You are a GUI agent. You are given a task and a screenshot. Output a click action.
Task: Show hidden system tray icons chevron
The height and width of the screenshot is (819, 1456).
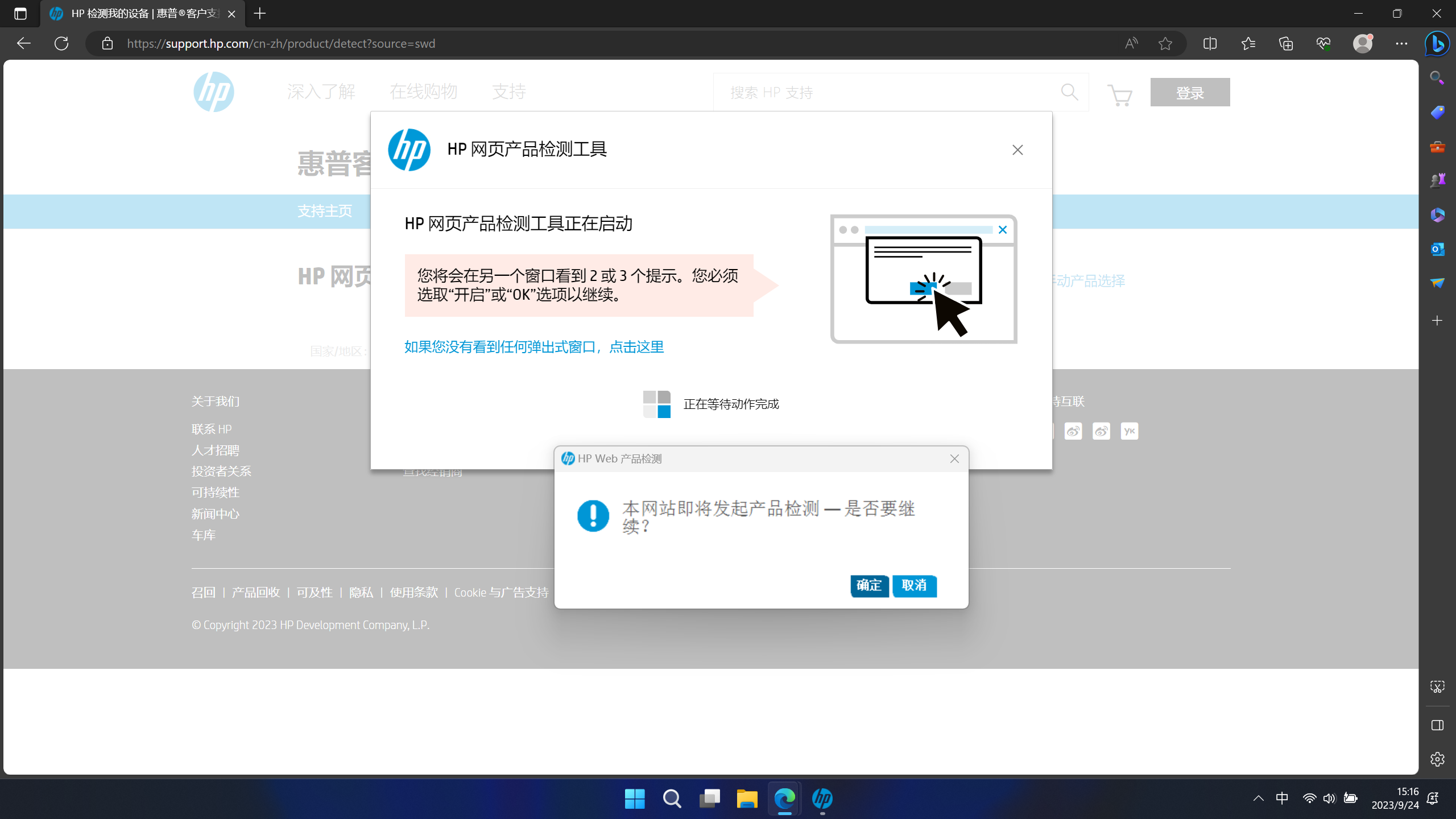(1258, 798)
